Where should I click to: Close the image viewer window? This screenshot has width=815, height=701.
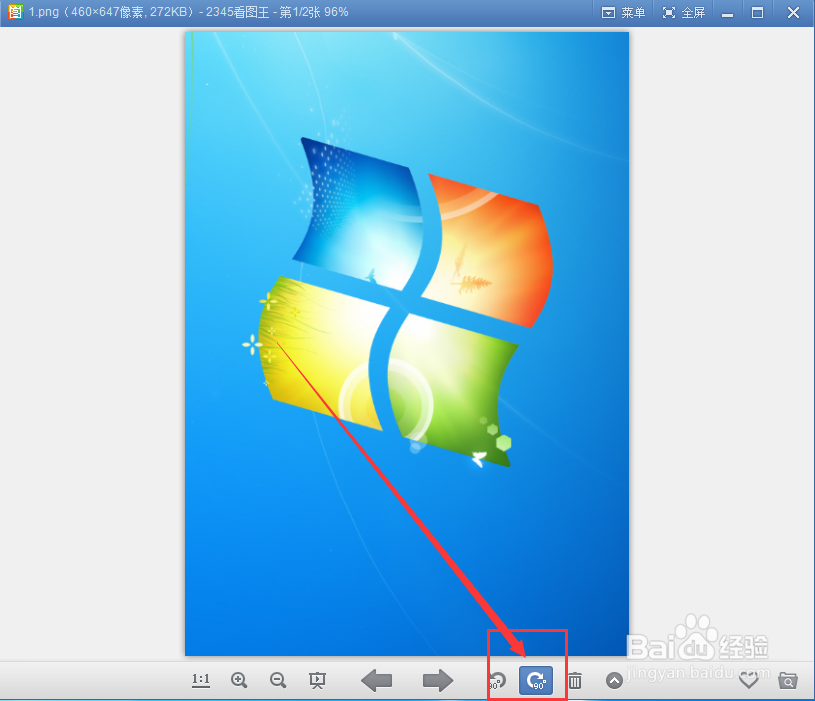pos(793,12)
